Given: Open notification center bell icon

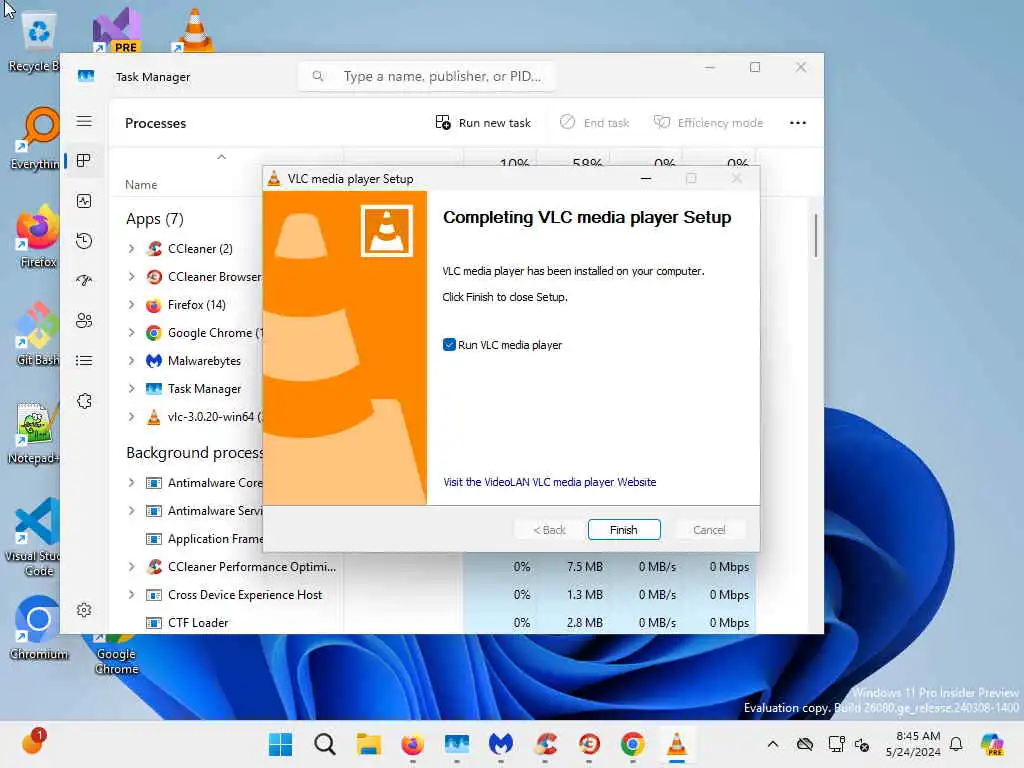Looking at the screenshot, I should coord(956,744).
